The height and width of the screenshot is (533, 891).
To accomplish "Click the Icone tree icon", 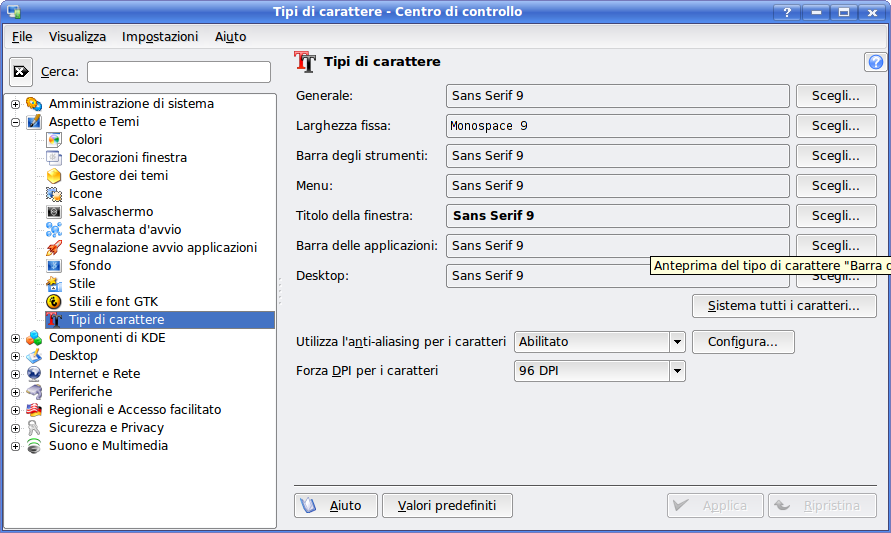I will 54,194.
